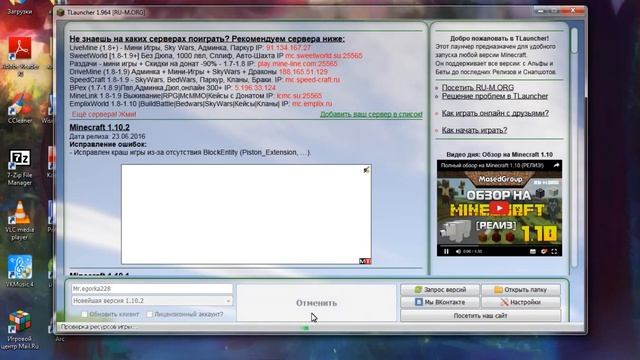Open link 'Как играть онлайн с друзьями?'

pos(495,113)
